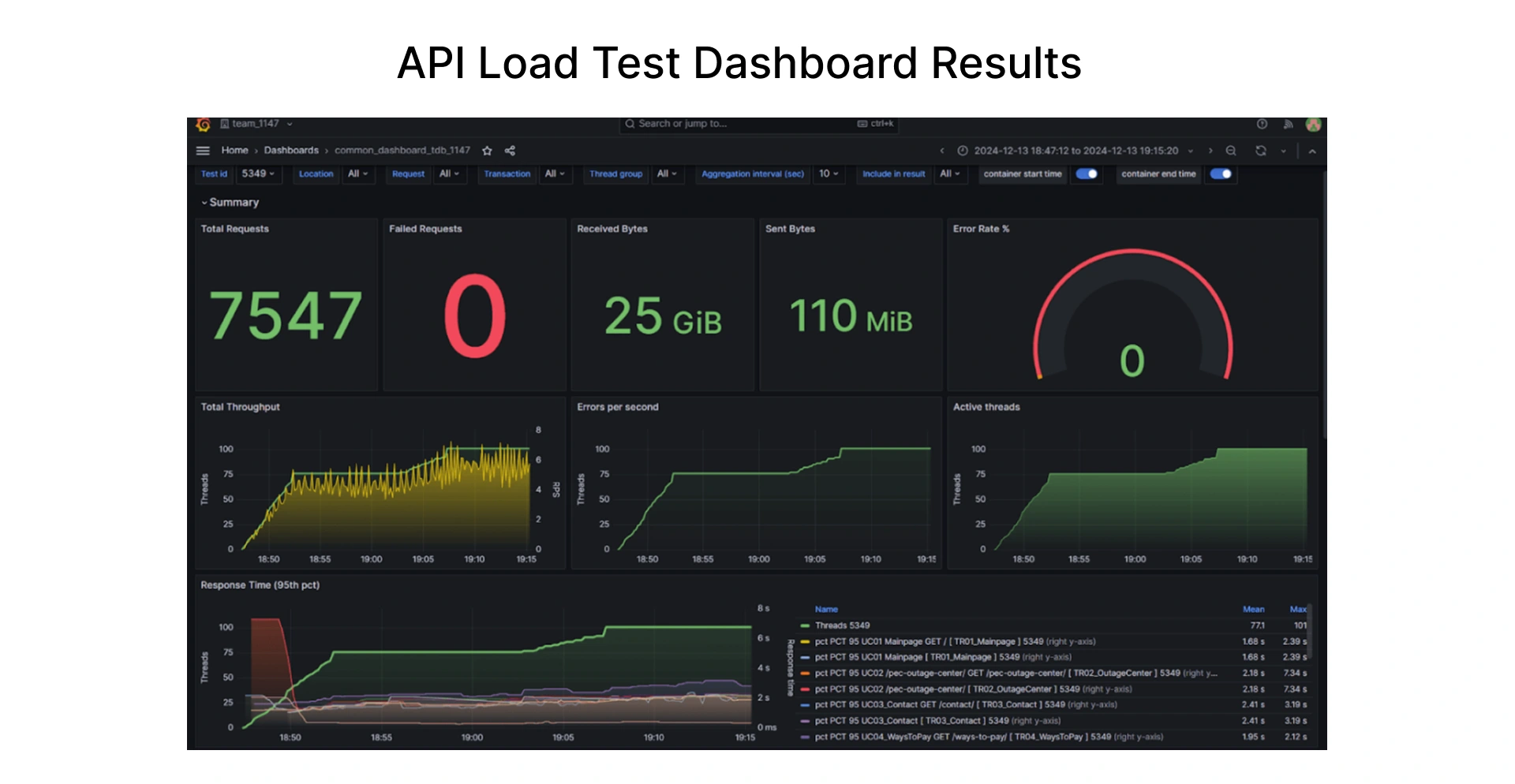Screen dimensions: 1515x784
Task: Open the help question mark icon
Action: tap(1262, 124)
